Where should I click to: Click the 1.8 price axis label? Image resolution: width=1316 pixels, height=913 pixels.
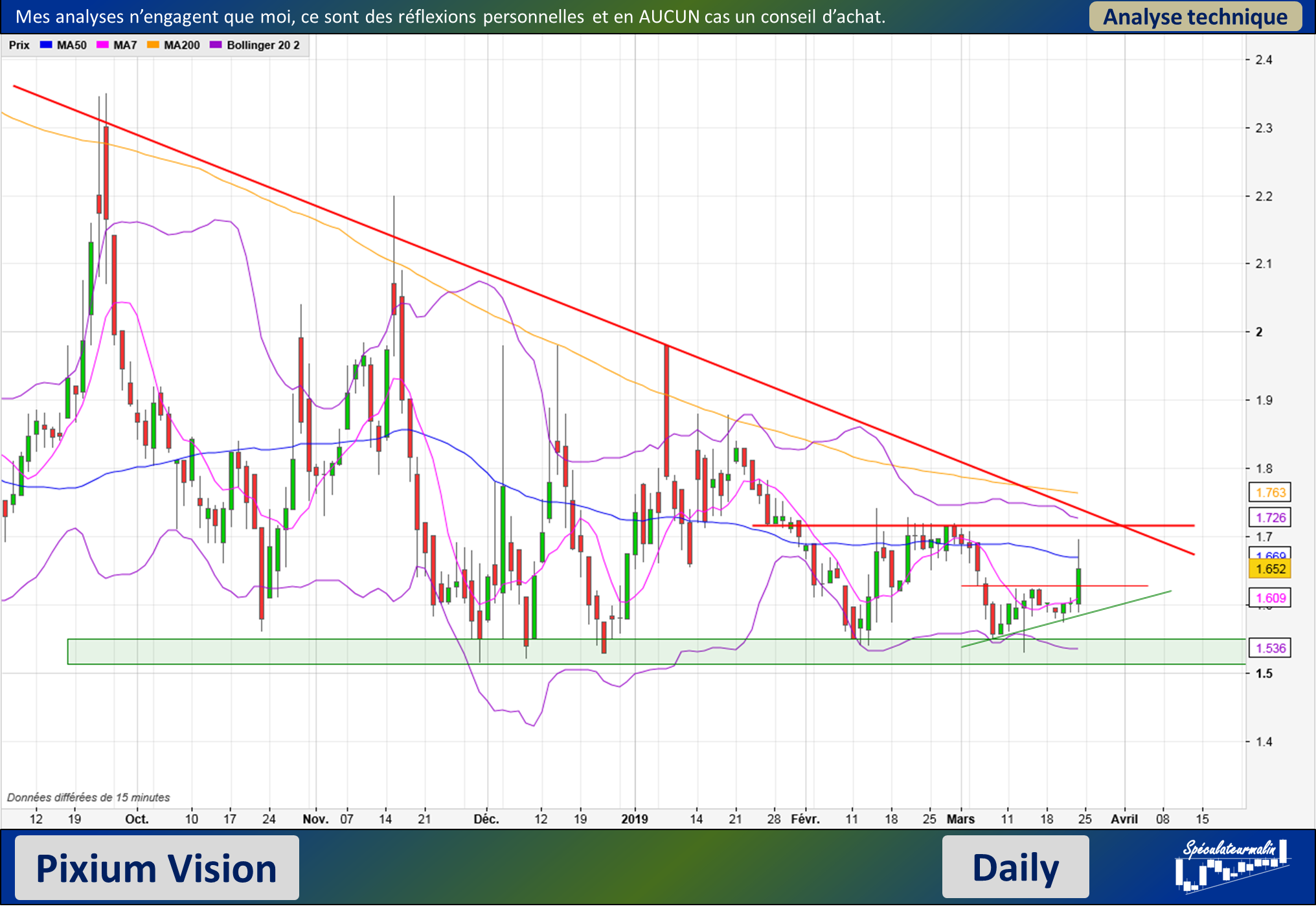pos(1264,469)
